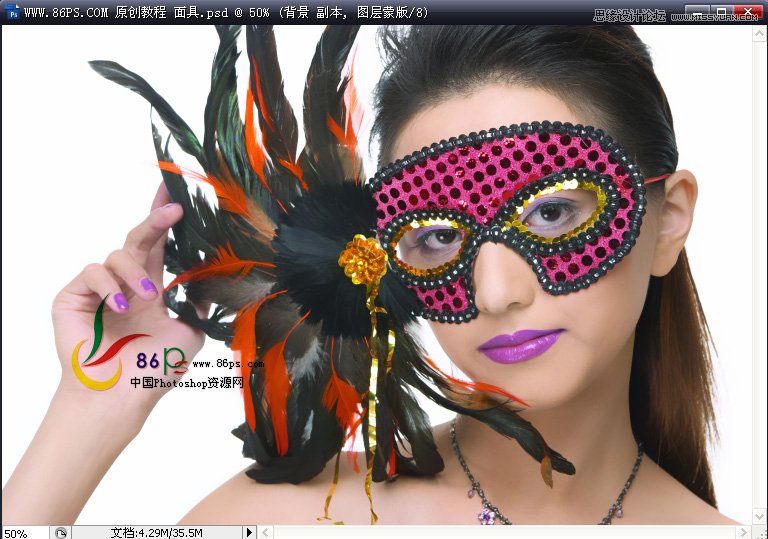768x539 pixels.
Task: Maximize the document window
Action: coord(724,12)
